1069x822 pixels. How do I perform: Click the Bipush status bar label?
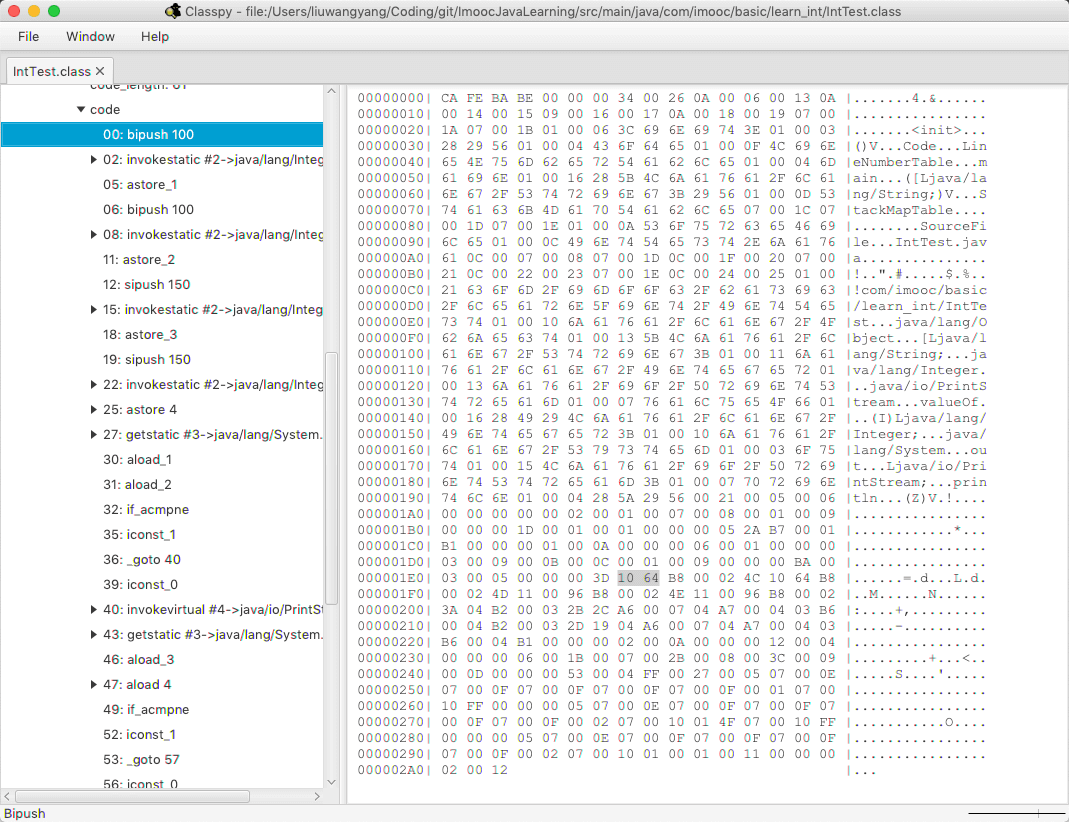(25, 813)
